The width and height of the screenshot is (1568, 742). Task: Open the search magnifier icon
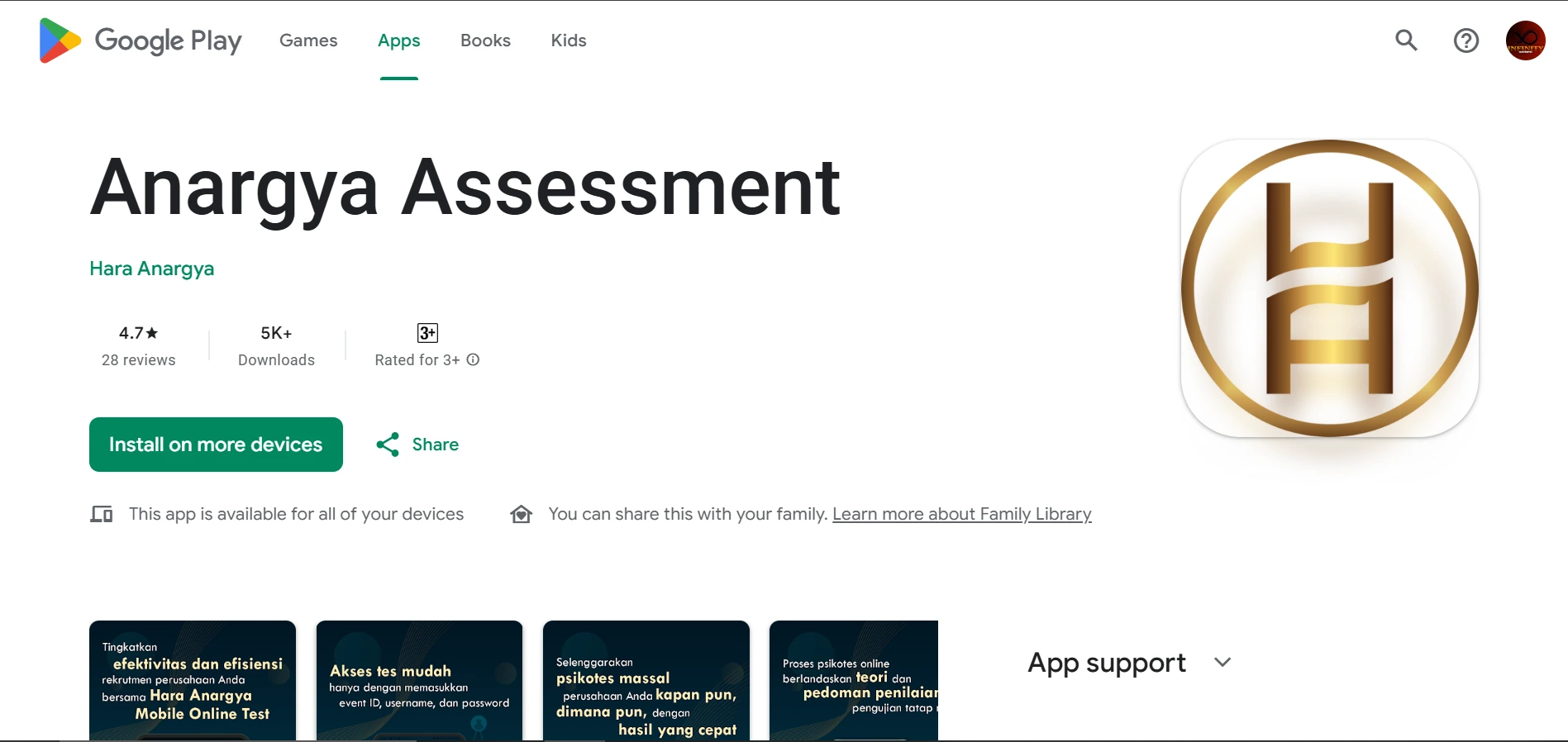[x=1406, y=40]
